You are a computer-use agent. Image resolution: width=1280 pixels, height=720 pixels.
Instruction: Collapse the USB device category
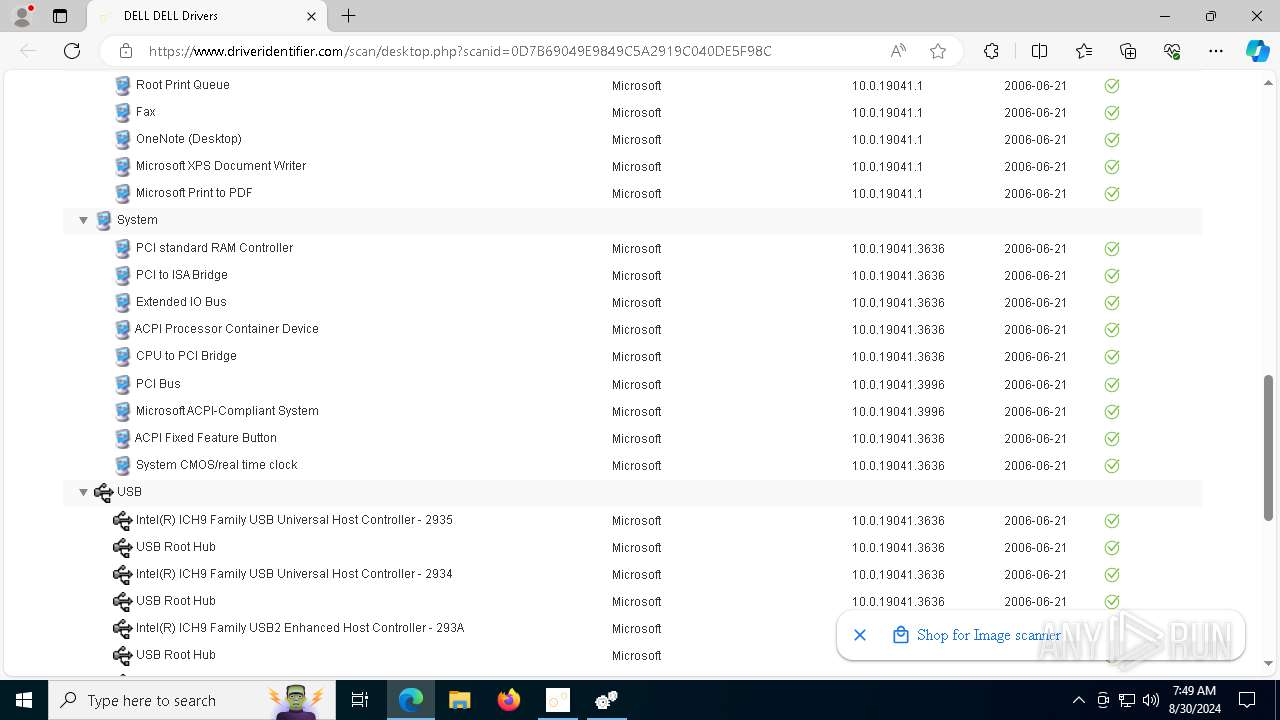point(84,492)
